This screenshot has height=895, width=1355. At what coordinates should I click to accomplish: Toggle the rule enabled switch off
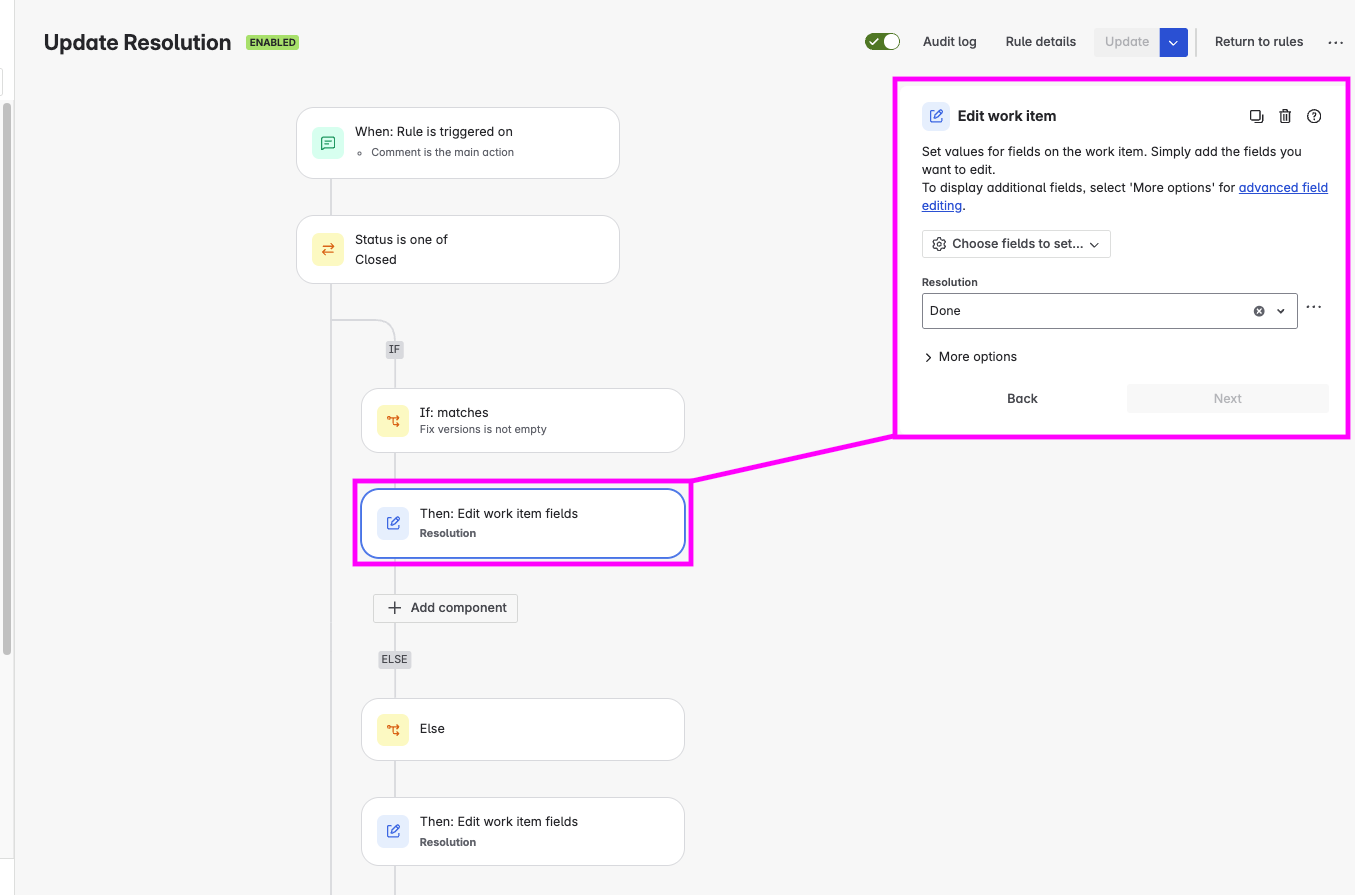[x=883, y=42]
